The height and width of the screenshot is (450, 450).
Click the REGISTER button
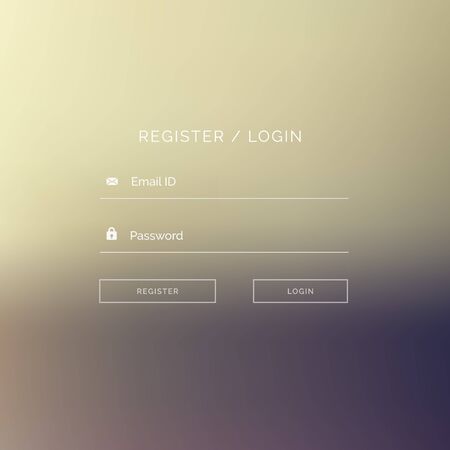pyautogui.click(x=157, y=291)
